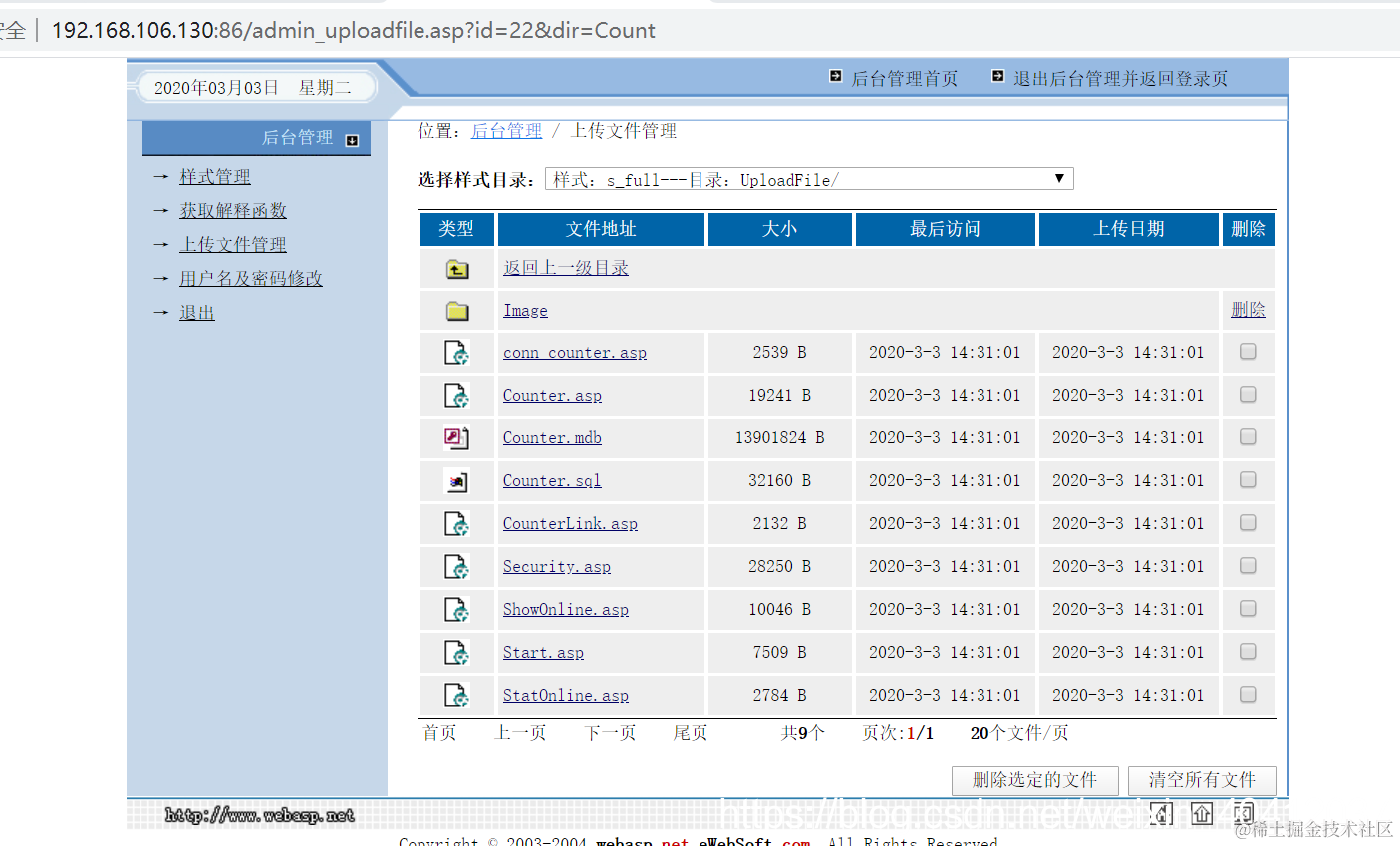Open the StatOnline.asp file link
The width and height of the screenshot is (1400, 846).
[x=566, y=696]
